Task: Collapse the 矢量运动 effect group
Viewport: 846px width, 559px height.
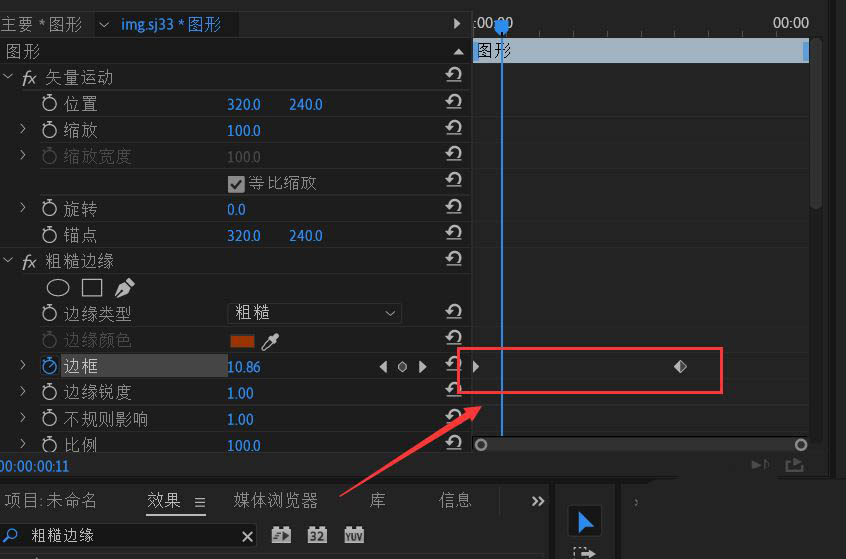Action: point(8,76)
